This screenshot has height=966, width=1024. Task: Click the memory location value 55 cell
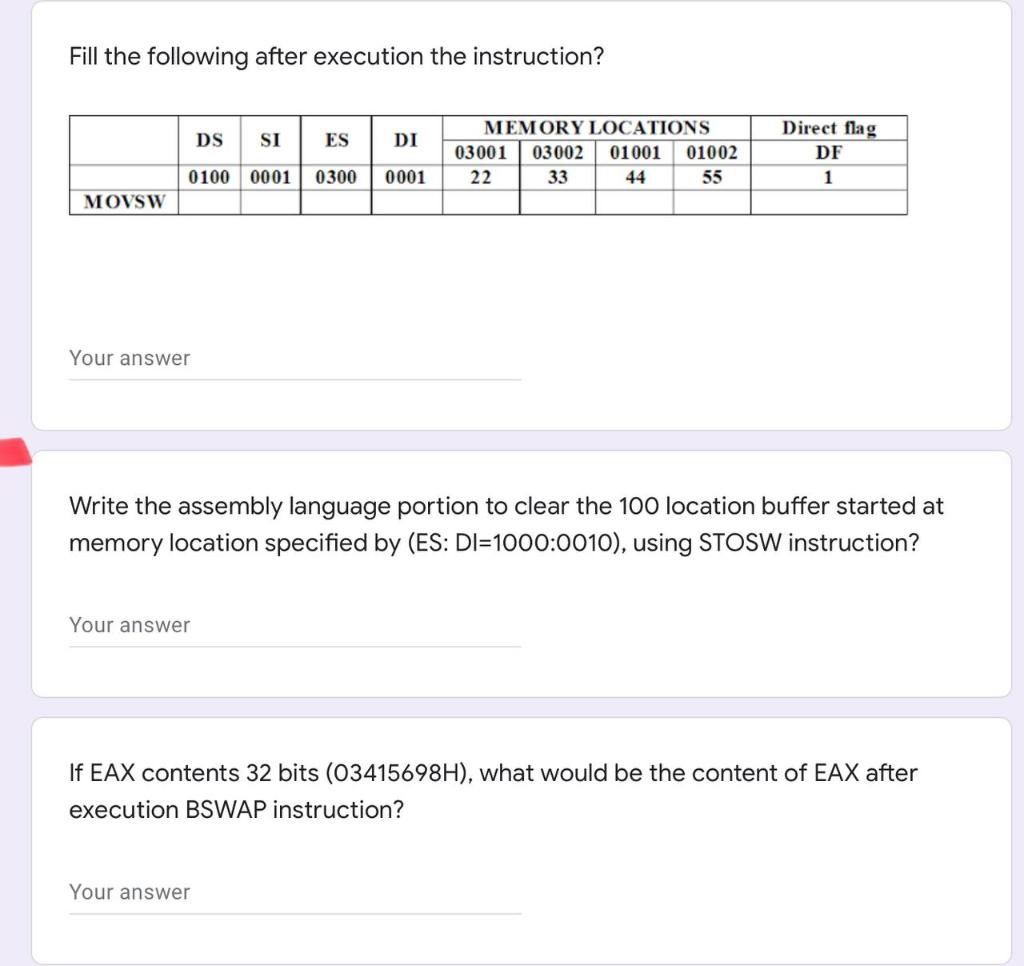click(x=712, y=178)
